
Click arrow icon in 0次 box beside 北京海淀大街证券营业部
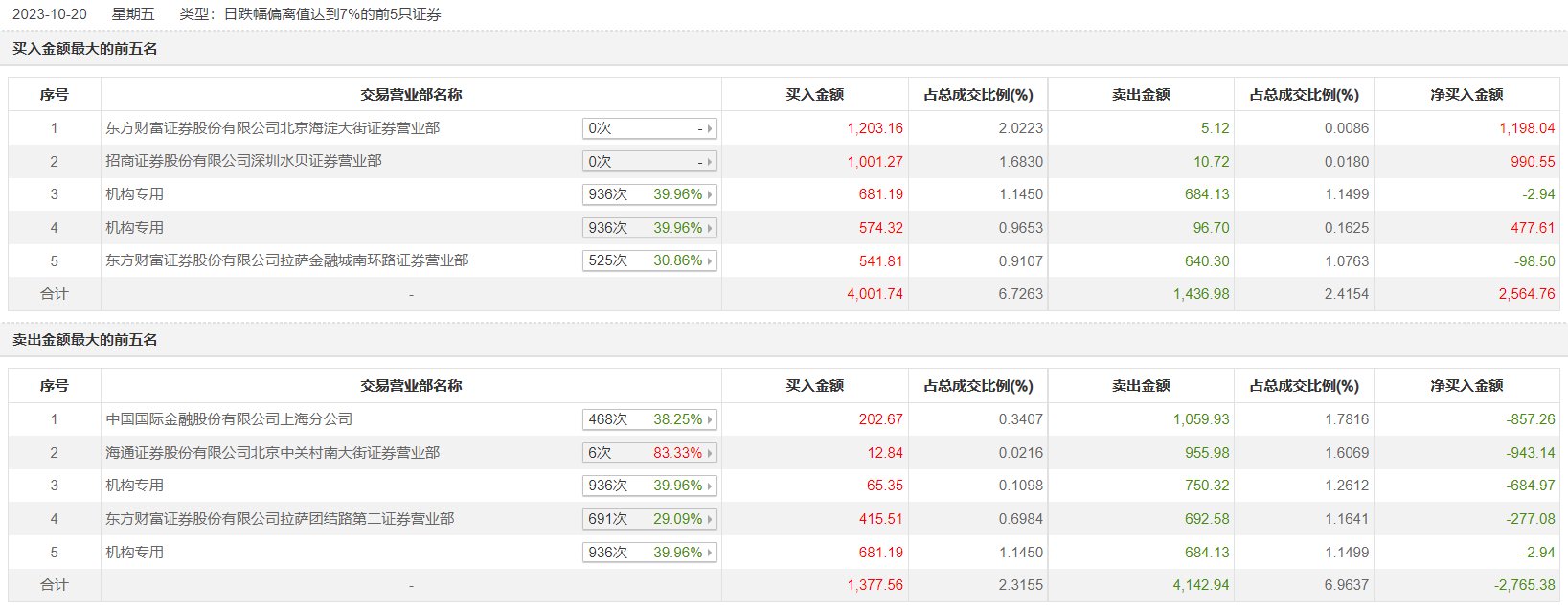coord(710,128)
